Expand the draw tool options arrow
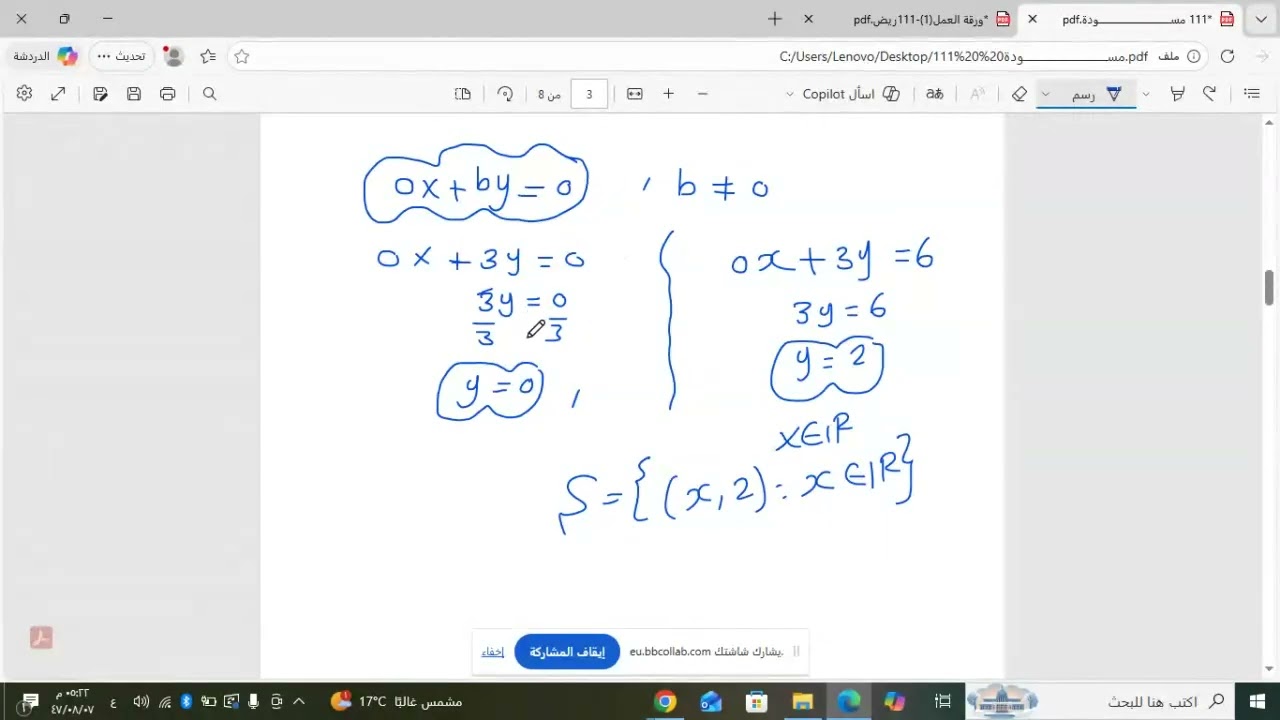 [x=1046, y=93]
